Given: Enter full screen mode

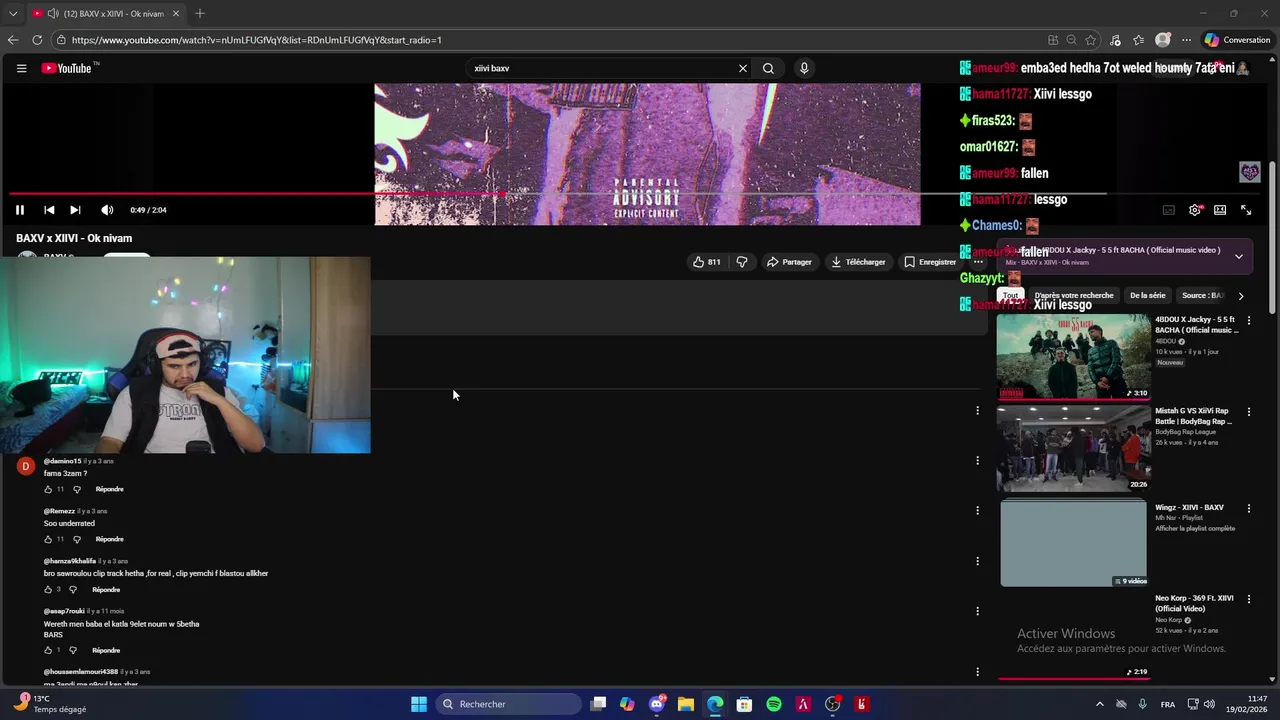Looking at the screenshot, I should tap(1246, 210).
